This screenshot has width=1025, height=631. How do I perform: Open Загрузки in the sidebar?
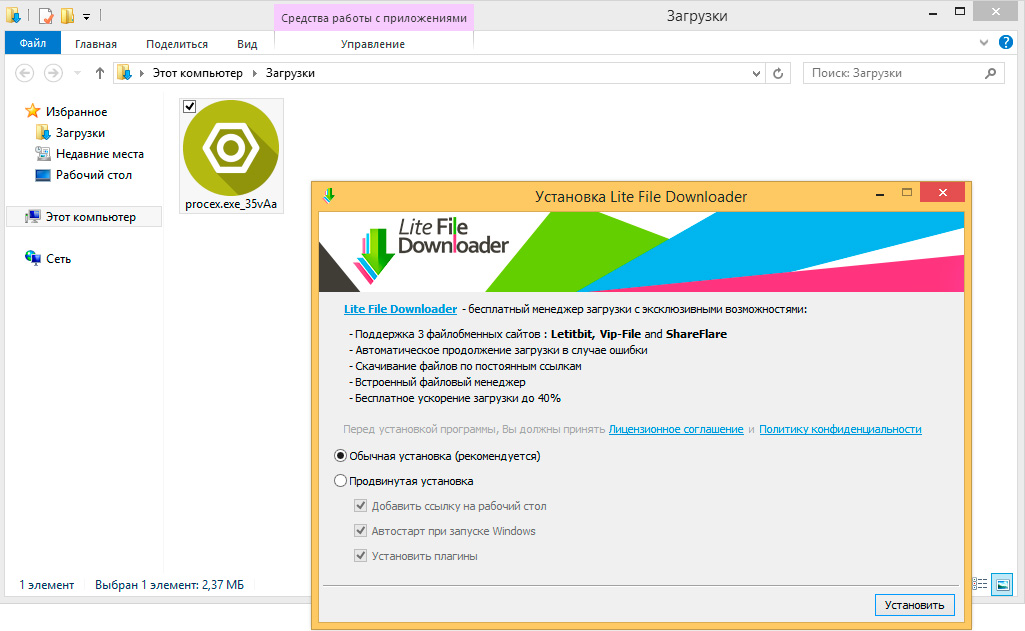coord(80,133)
